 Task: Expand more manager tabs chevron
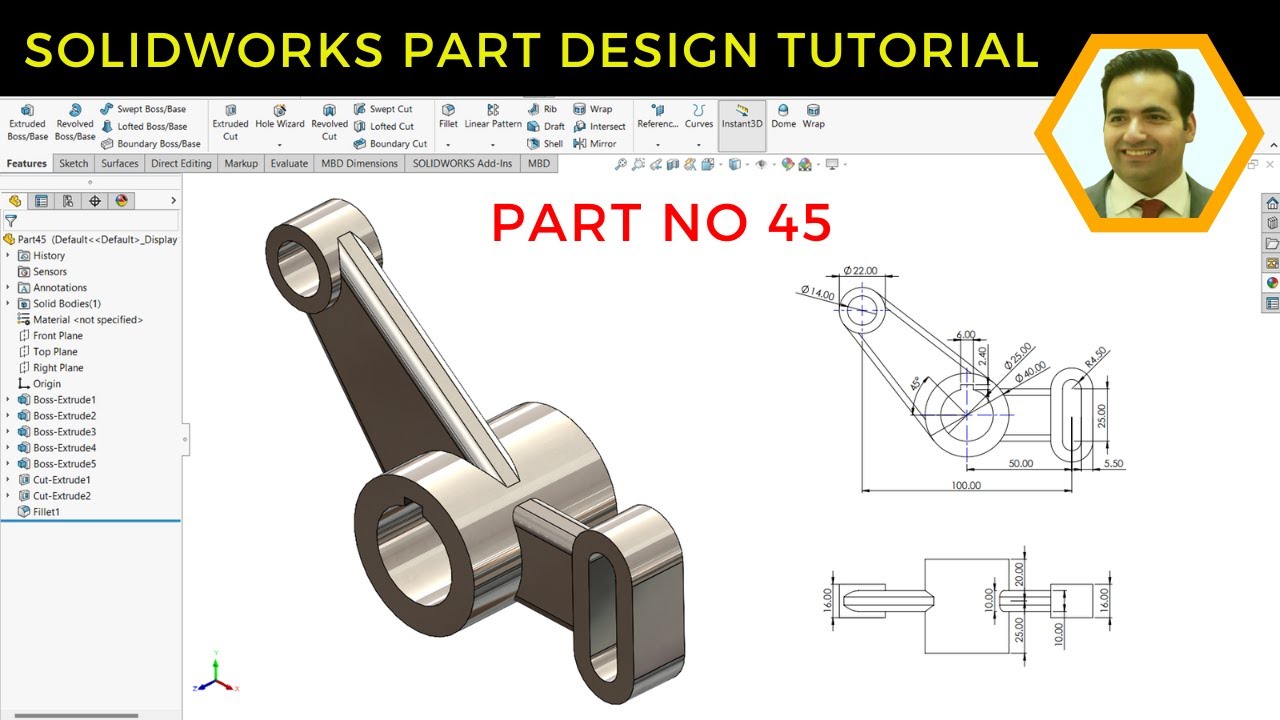173,200
